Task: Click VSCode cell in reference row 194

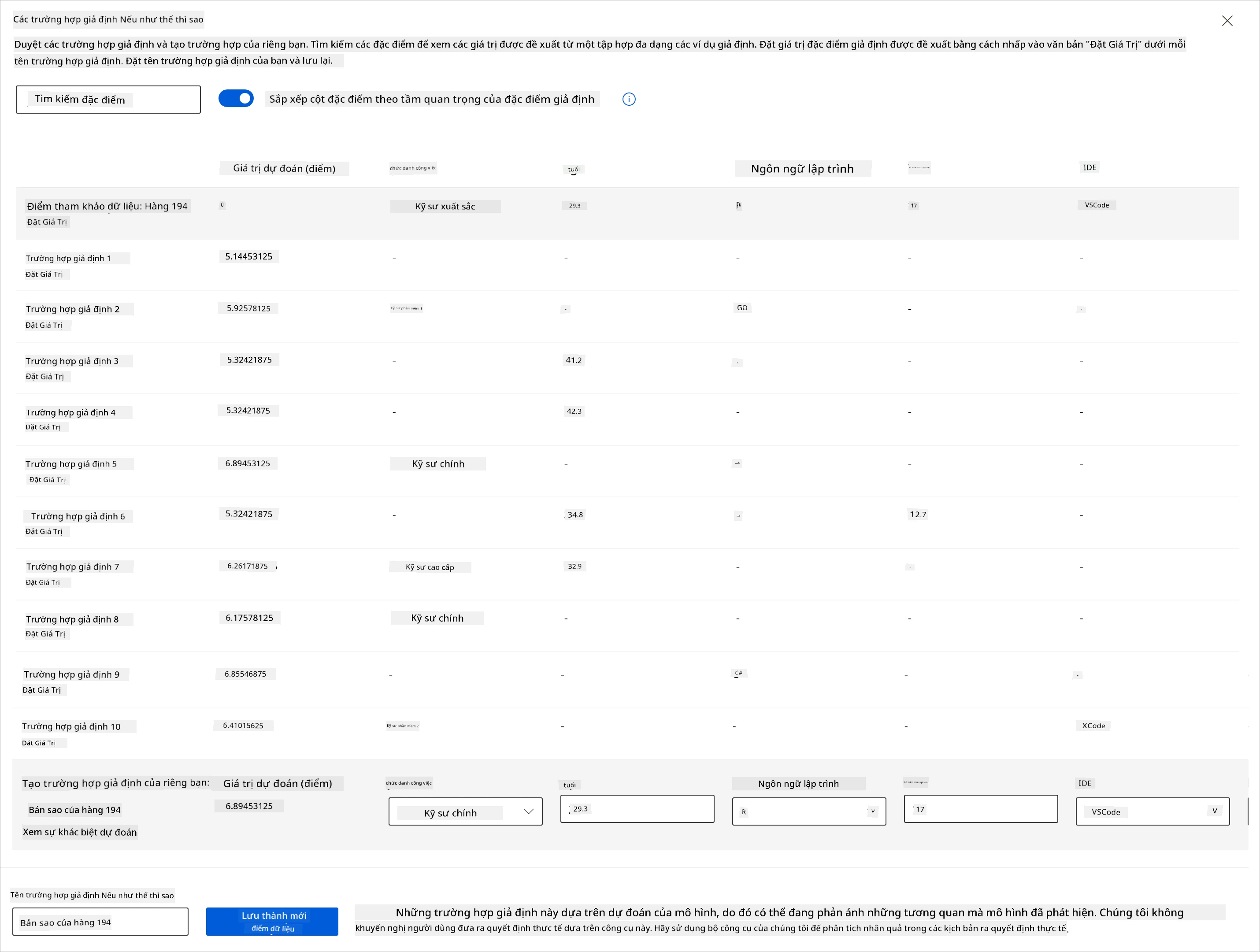Action: tap(1097, 205)
